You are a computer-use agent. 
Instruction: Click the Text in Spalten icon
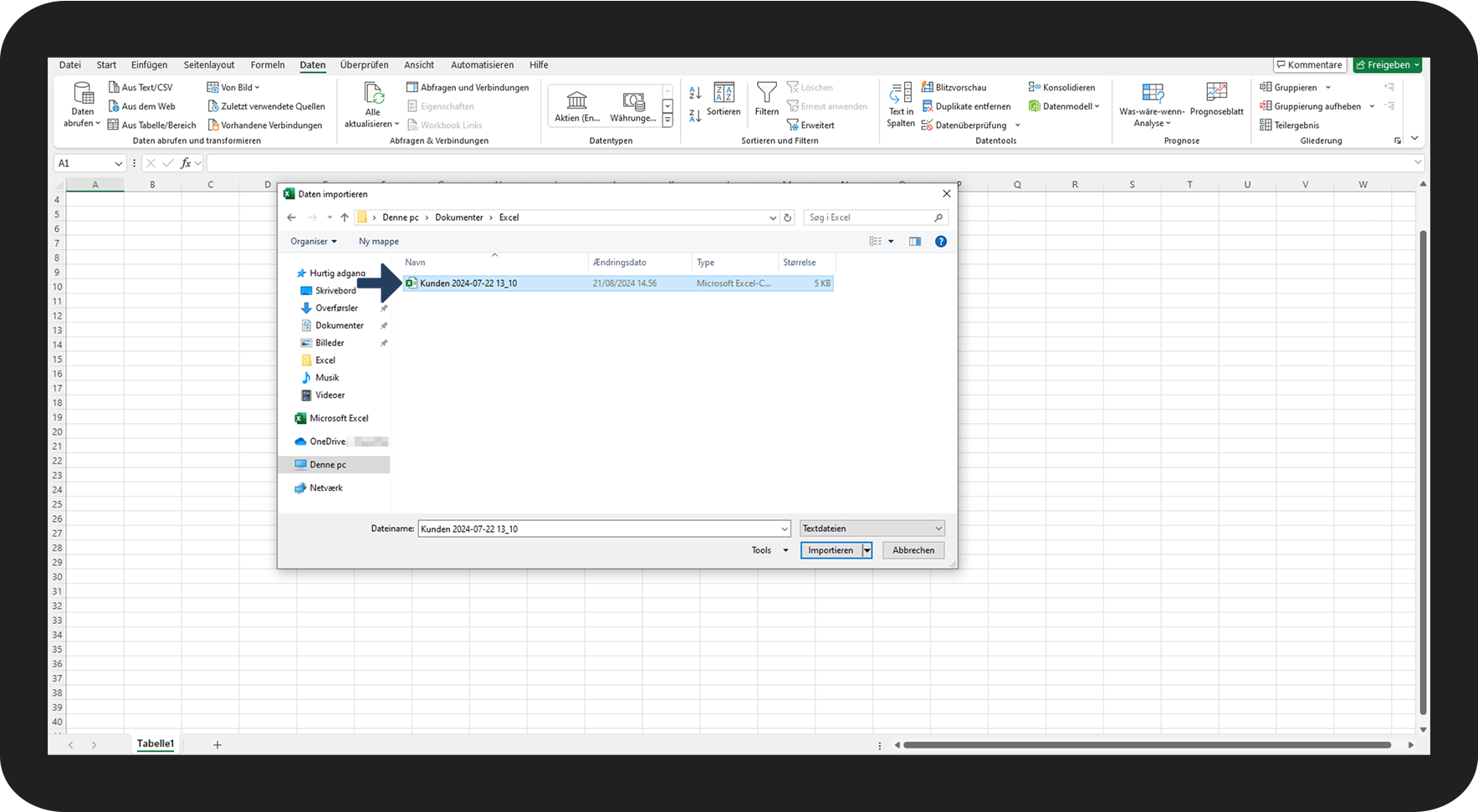[x=900, y=94]
